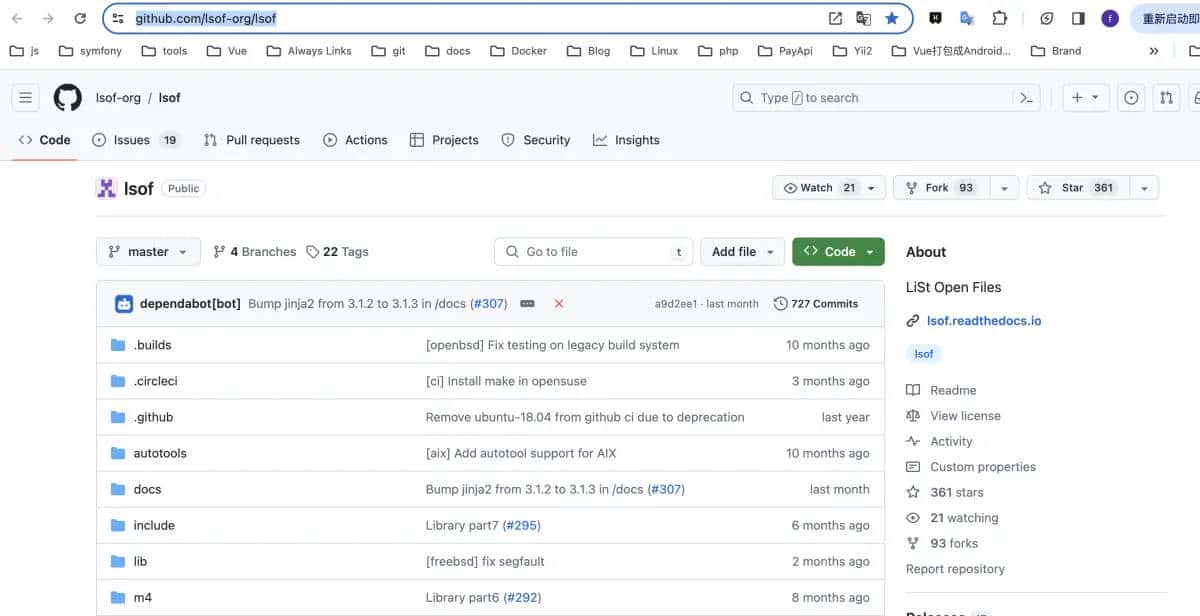
Task: Expand the green Code dropdown
Action: (838, 252)
